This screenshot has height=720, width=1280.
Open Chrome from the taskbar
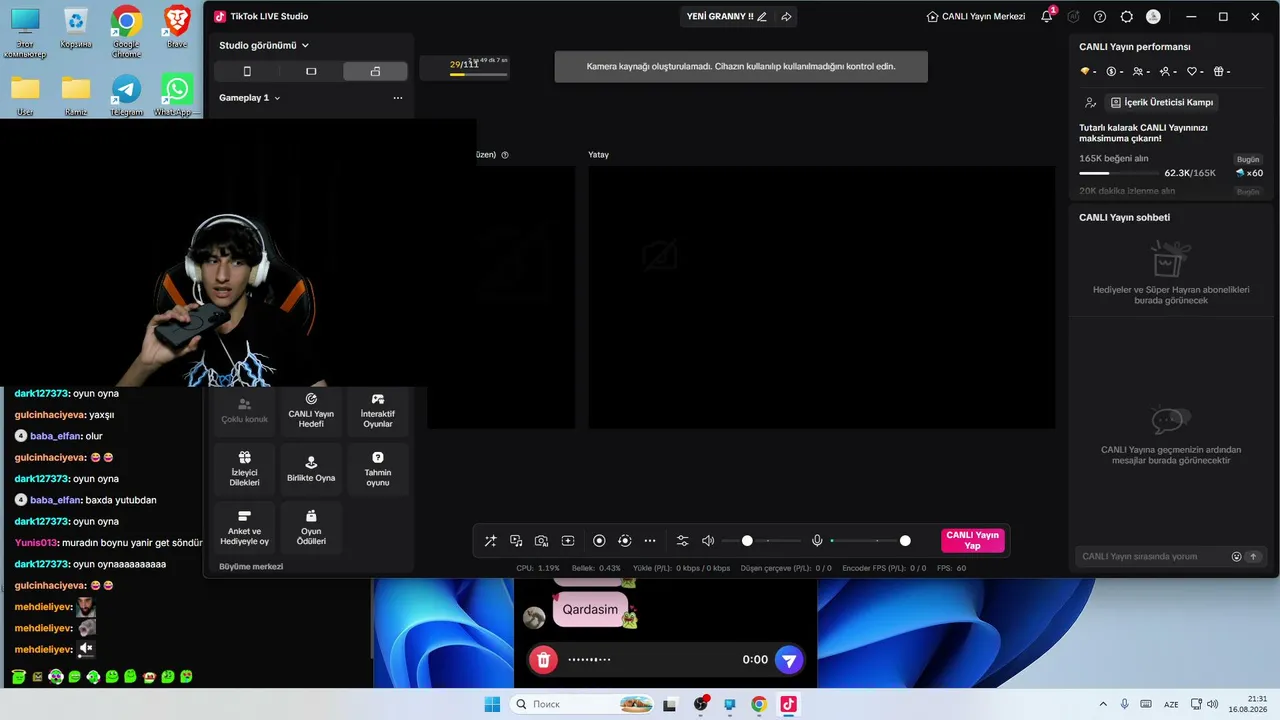[x=759, y=704]
